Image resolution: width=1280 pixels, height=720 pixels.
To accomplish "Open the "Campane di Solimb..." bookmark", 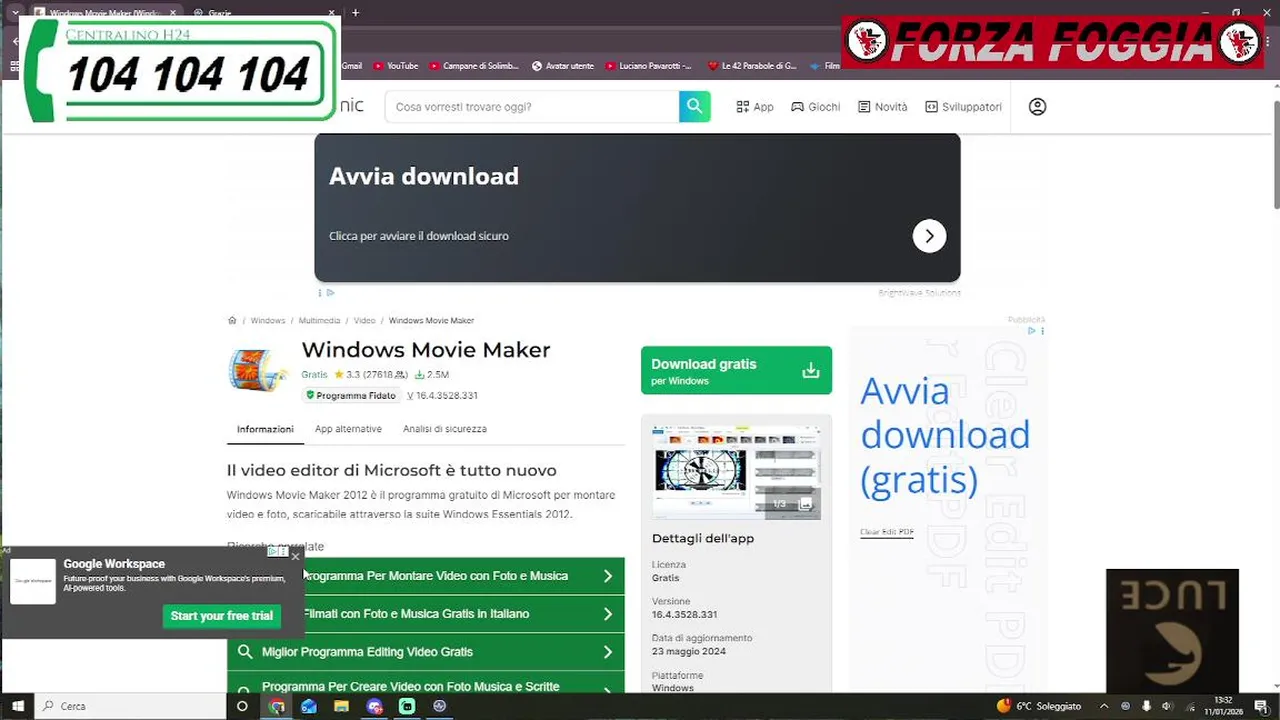I will pyautogui.click(x=474, y=66).
